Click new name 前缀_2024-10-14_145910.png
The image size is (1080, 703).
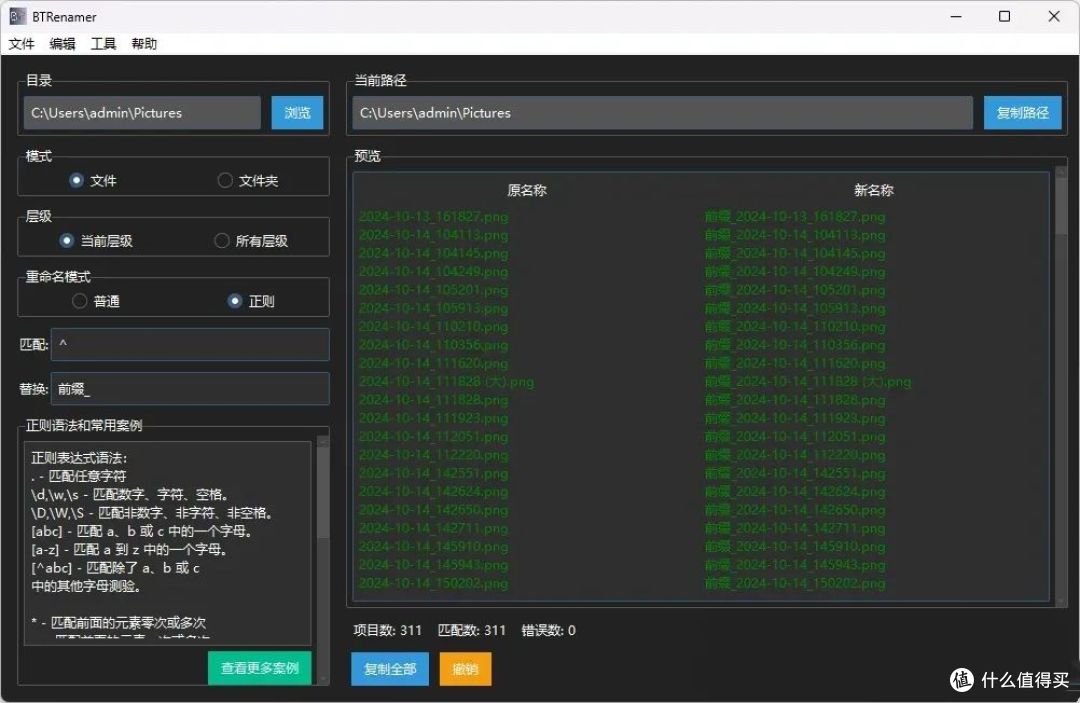[x=795, y=547]
